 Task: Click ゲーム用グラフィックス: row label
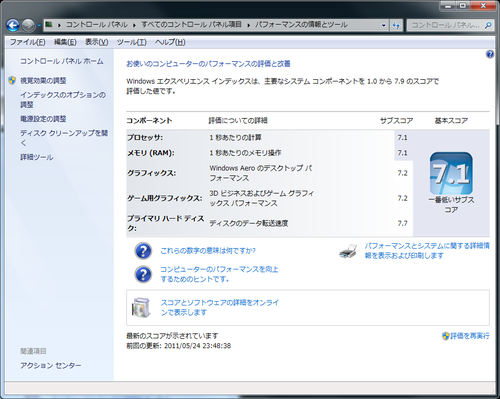(x=165, y=198)
